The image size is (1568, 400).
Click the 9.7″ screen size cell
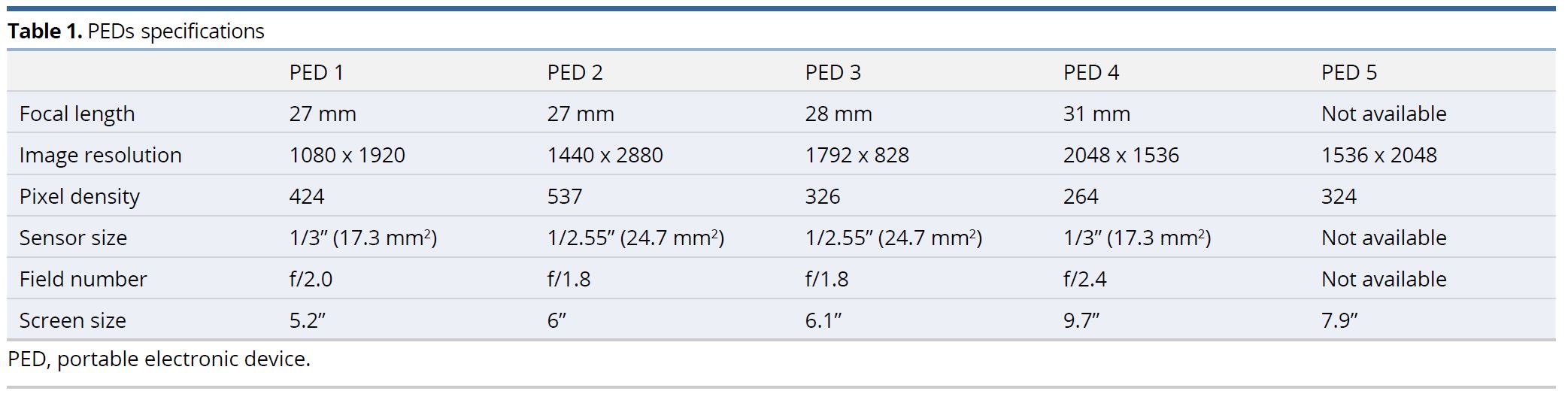pyautogui.click(x=1081, y=320)
